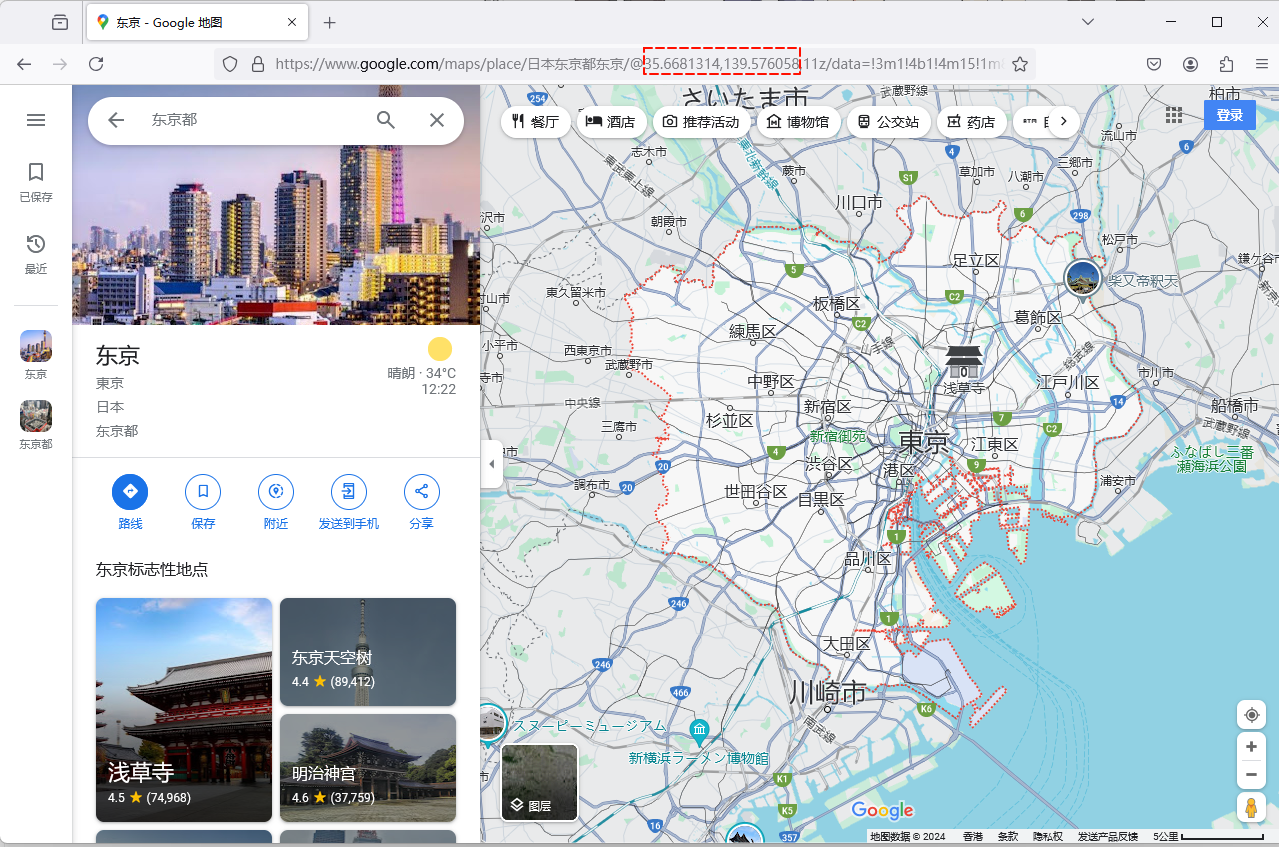Viewport: 1279px width, 847px height.
Task: Toggle the 图层 map layers view
Action: point(539,782)
